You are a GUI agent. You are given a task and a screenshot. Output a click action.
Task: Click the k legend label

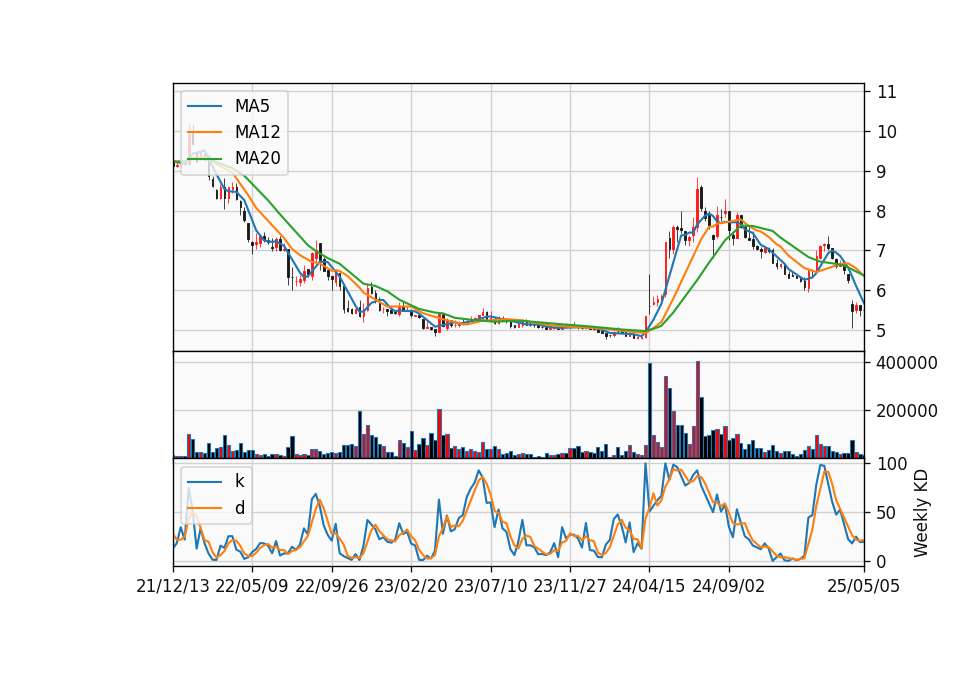point(239,481)
